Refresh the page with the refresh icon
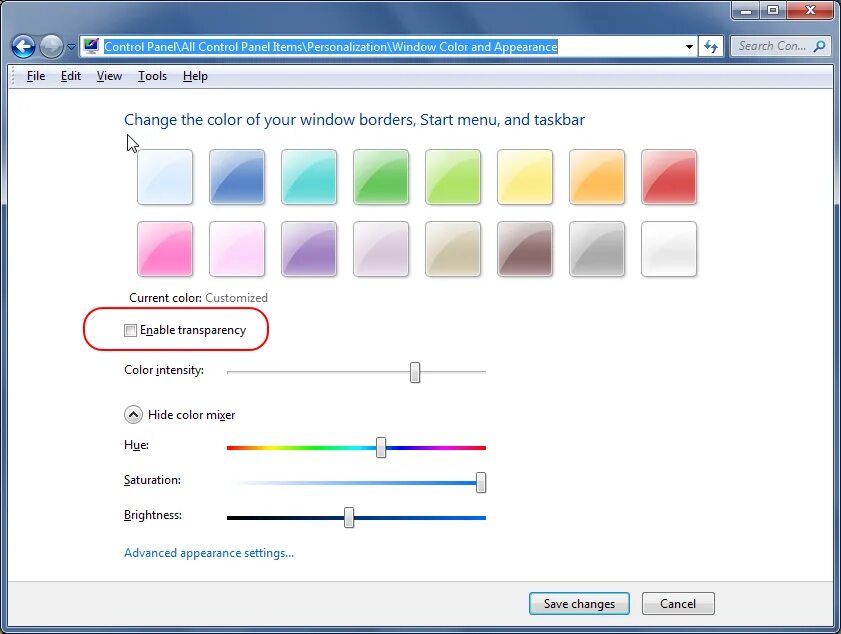The width and height of the screenshot is (841, 634). 711,47
